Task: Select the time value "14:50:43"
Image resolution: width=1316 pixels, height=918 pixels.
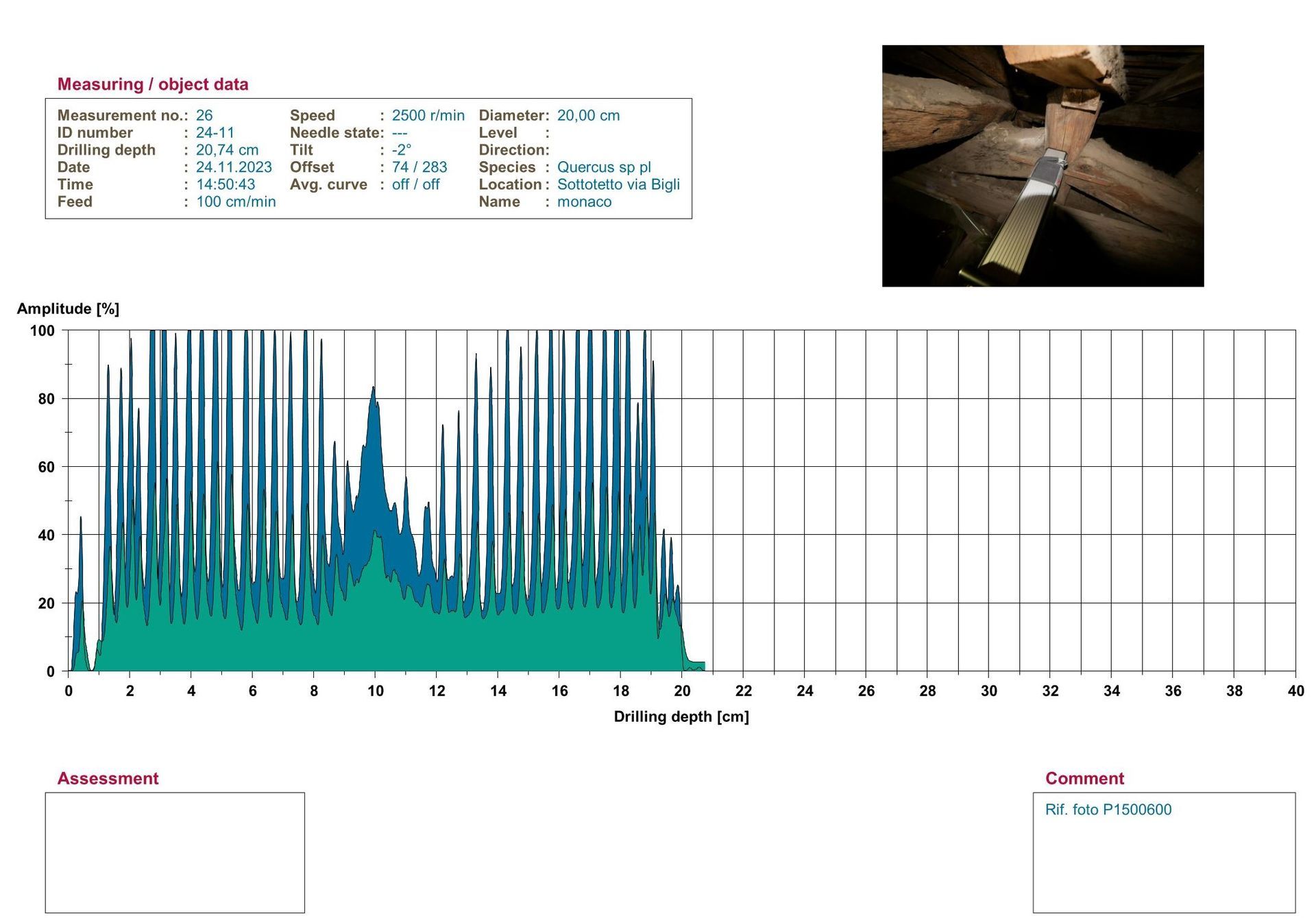Action: click(x=226, y=184)
